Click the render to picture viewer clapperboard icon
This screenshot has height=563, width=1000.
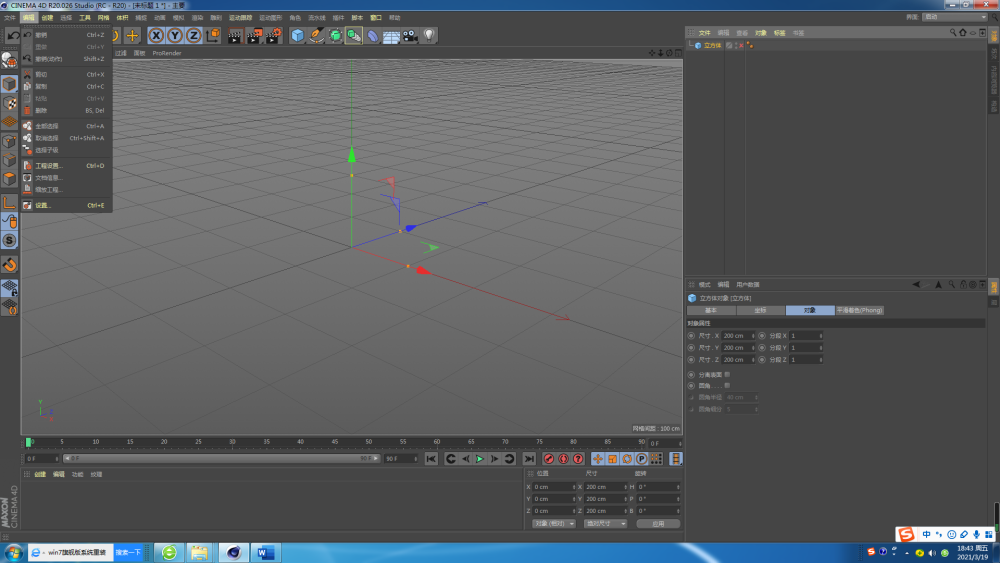[x=253, y=36]
